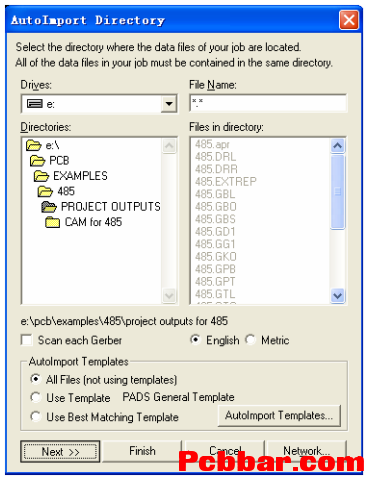Click the Next >> button
Viewport: 367px width, 477px height.
[x=60, y=452]
